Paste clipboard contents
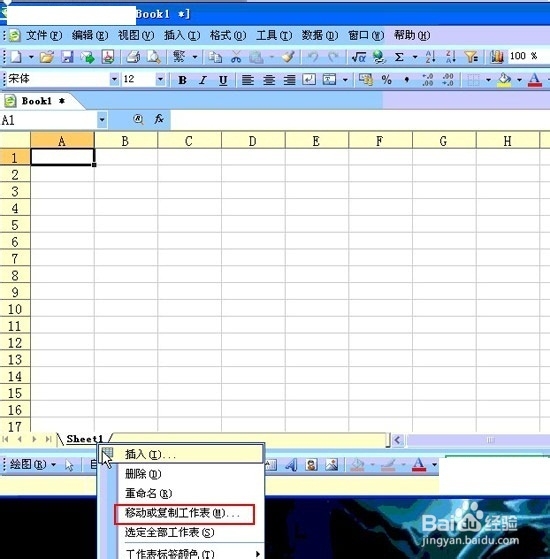 tap(256, 57)
